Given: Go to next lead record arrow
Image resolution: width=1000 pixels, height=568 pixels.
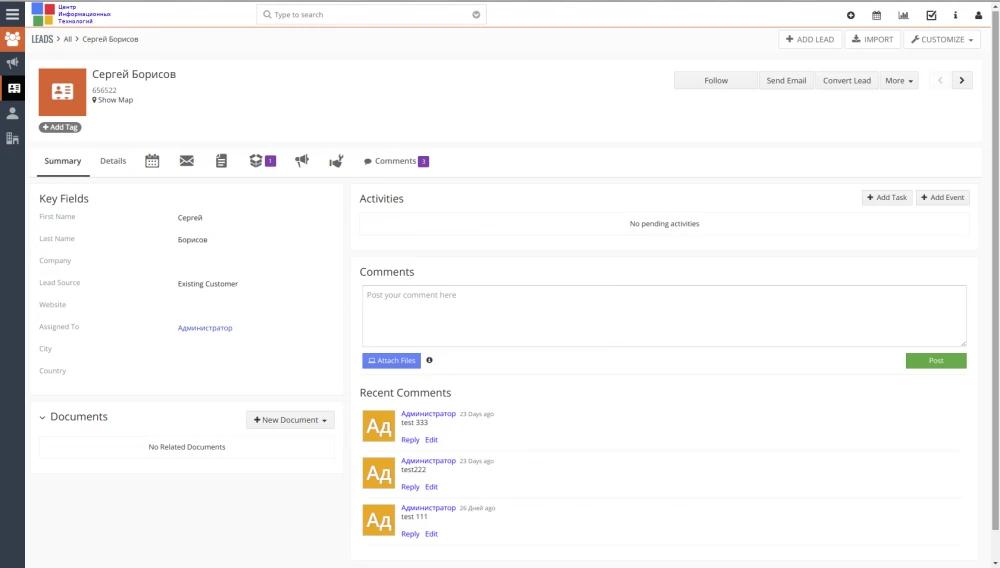Looking at the screenshot, I should click(962, 80).
